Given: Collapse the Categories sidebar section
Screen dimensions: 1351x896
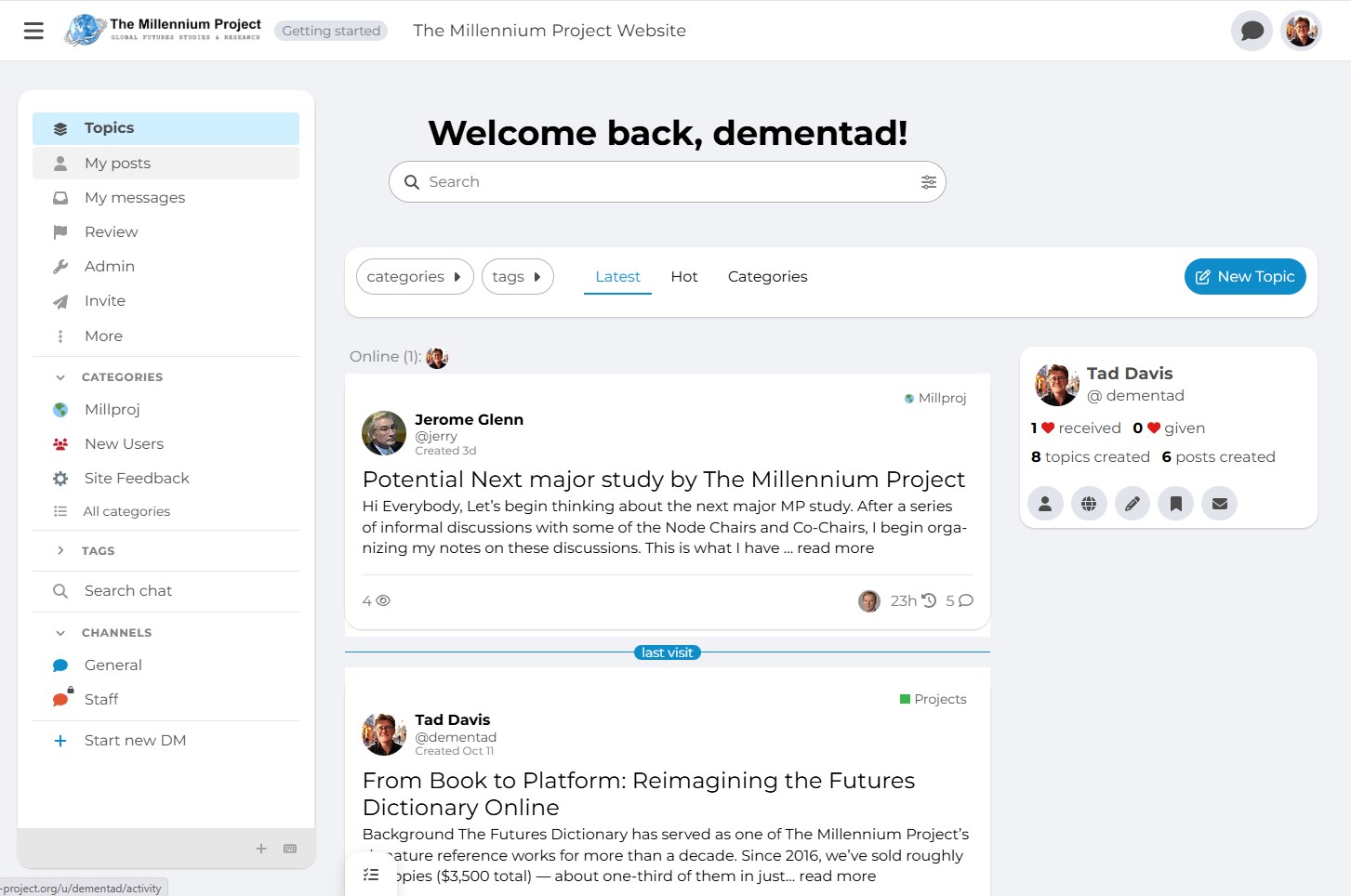Looking at the screenshot, I should tap(60, 377).
